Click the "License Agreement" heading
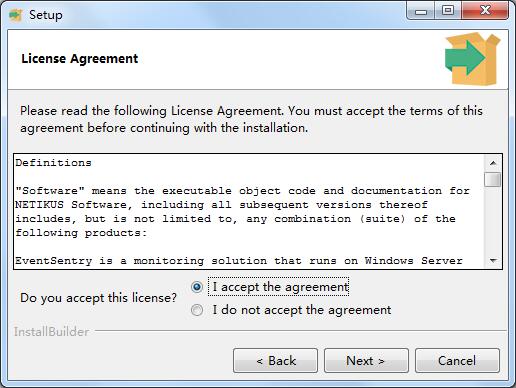Screen dimensions: 516x388 [x=79, y=59]
